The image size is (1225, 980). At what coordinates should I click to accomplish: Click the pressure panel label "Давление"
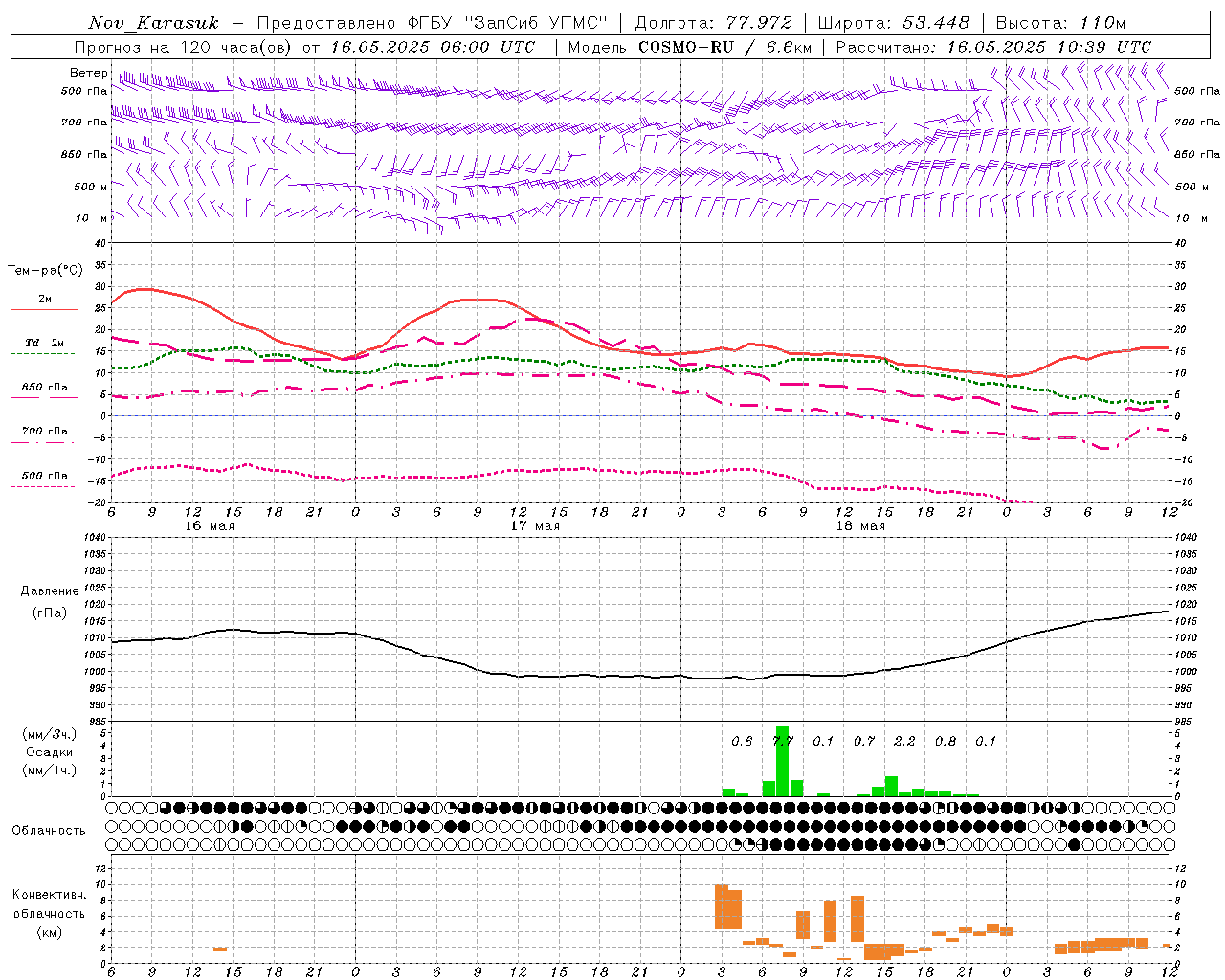(50, 591)
